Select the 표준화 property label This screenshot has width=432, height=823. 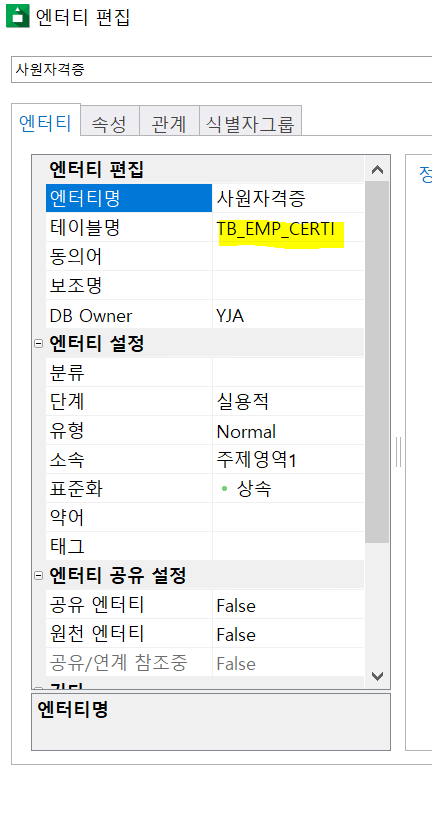tap(76, 489)
